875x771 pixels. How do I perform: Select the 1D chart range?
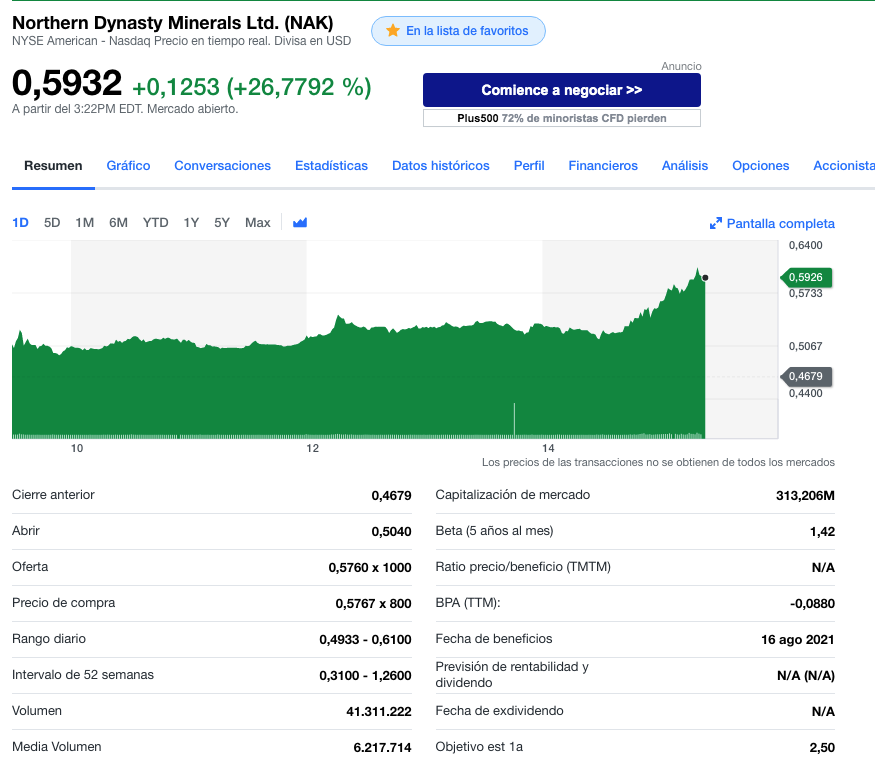pyautogui.click(x=20, y=223)
